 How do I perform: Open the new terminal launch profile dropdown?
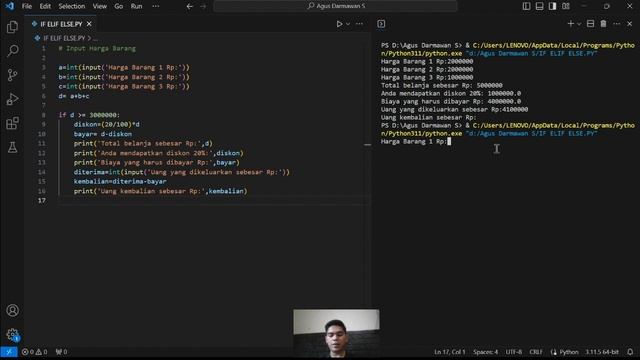[579, 24]
